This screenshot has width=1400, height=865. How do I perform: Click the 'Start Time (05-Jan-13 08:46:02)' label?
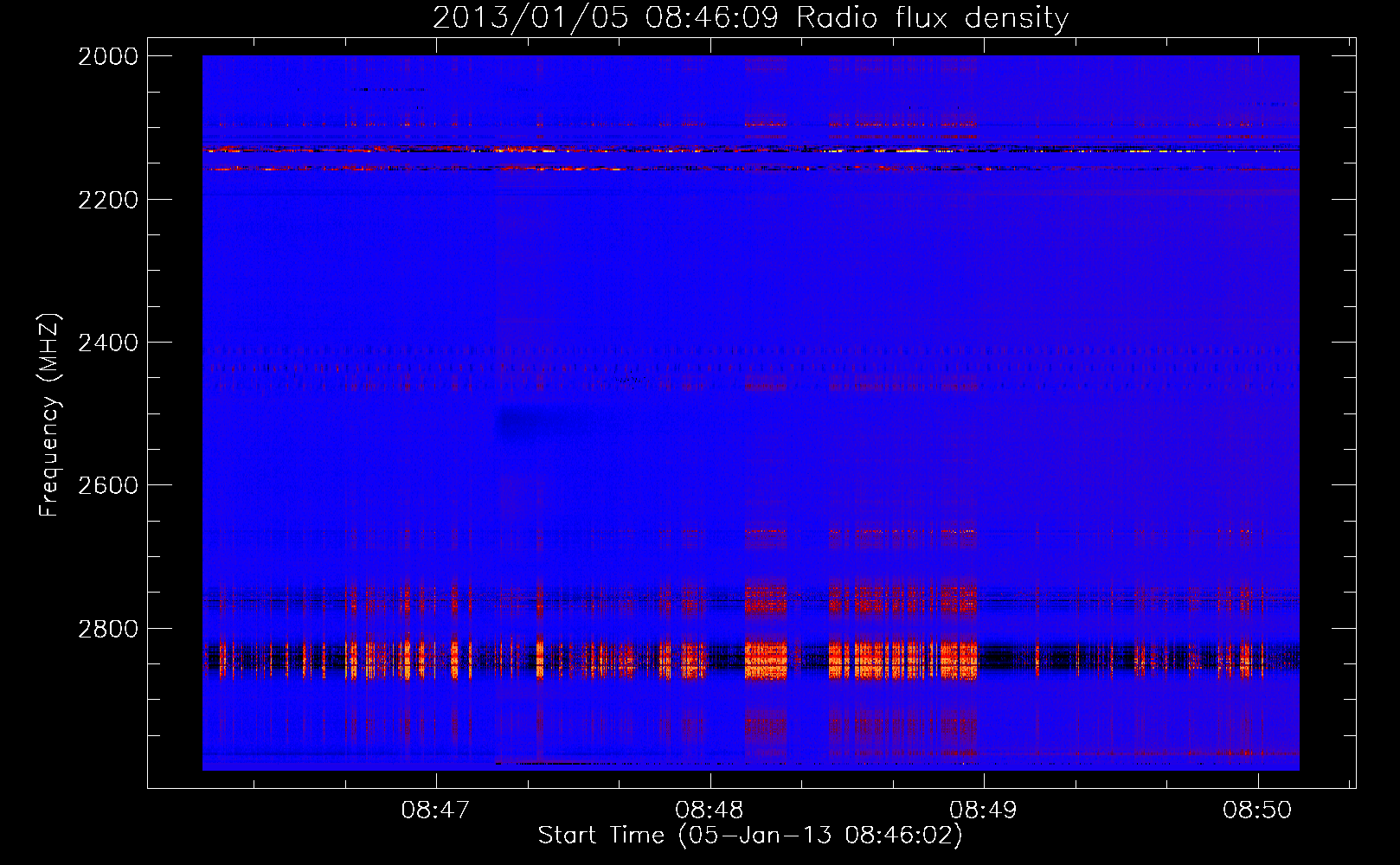(750, 836)
